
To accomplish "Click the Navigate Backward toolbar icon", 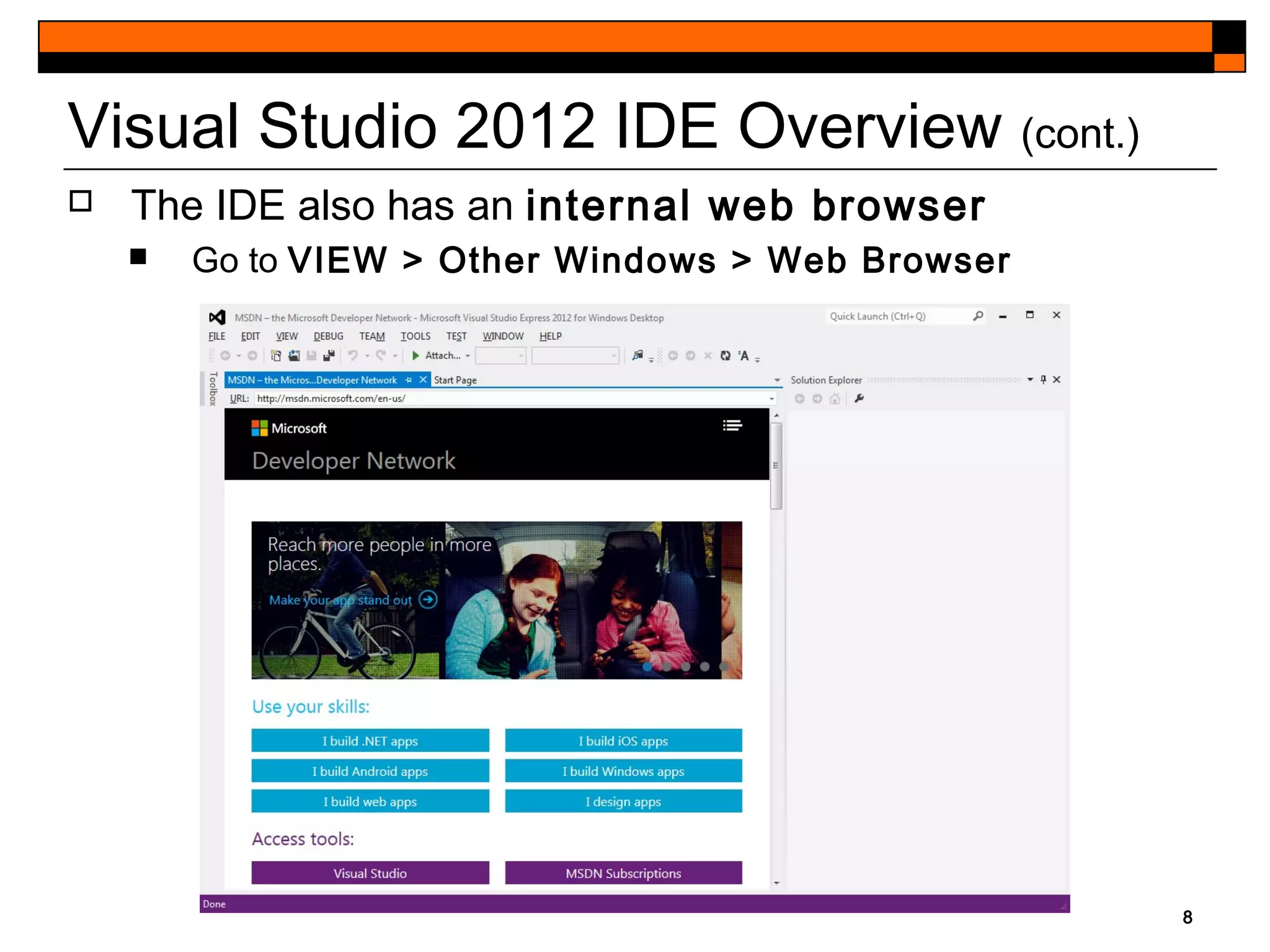I will click(x=226, y=356).
